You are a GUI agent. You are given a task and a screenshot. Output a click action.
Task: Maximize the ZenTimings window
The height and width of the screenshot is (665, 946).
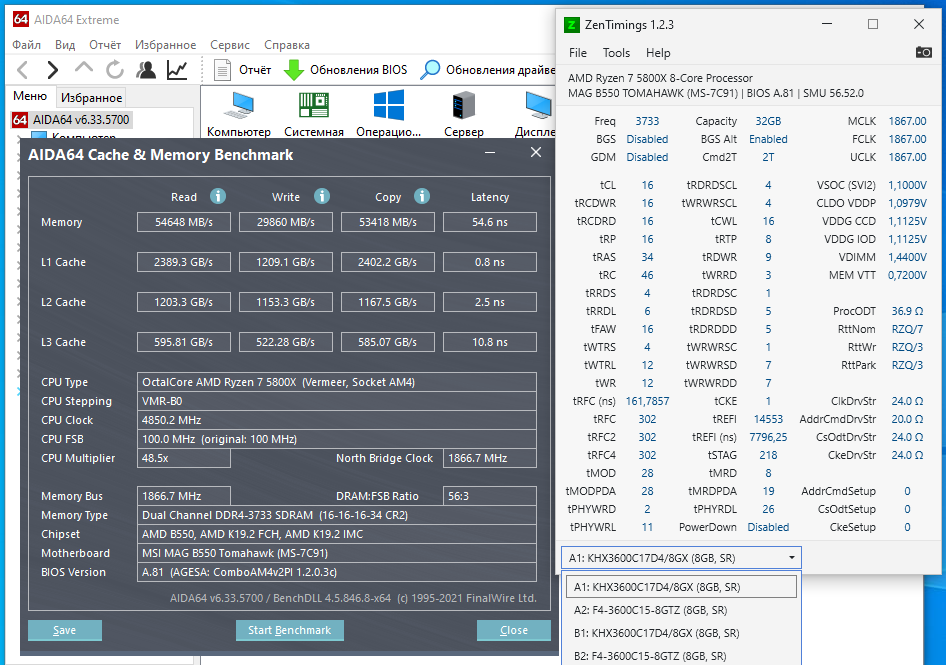(872, 24)
